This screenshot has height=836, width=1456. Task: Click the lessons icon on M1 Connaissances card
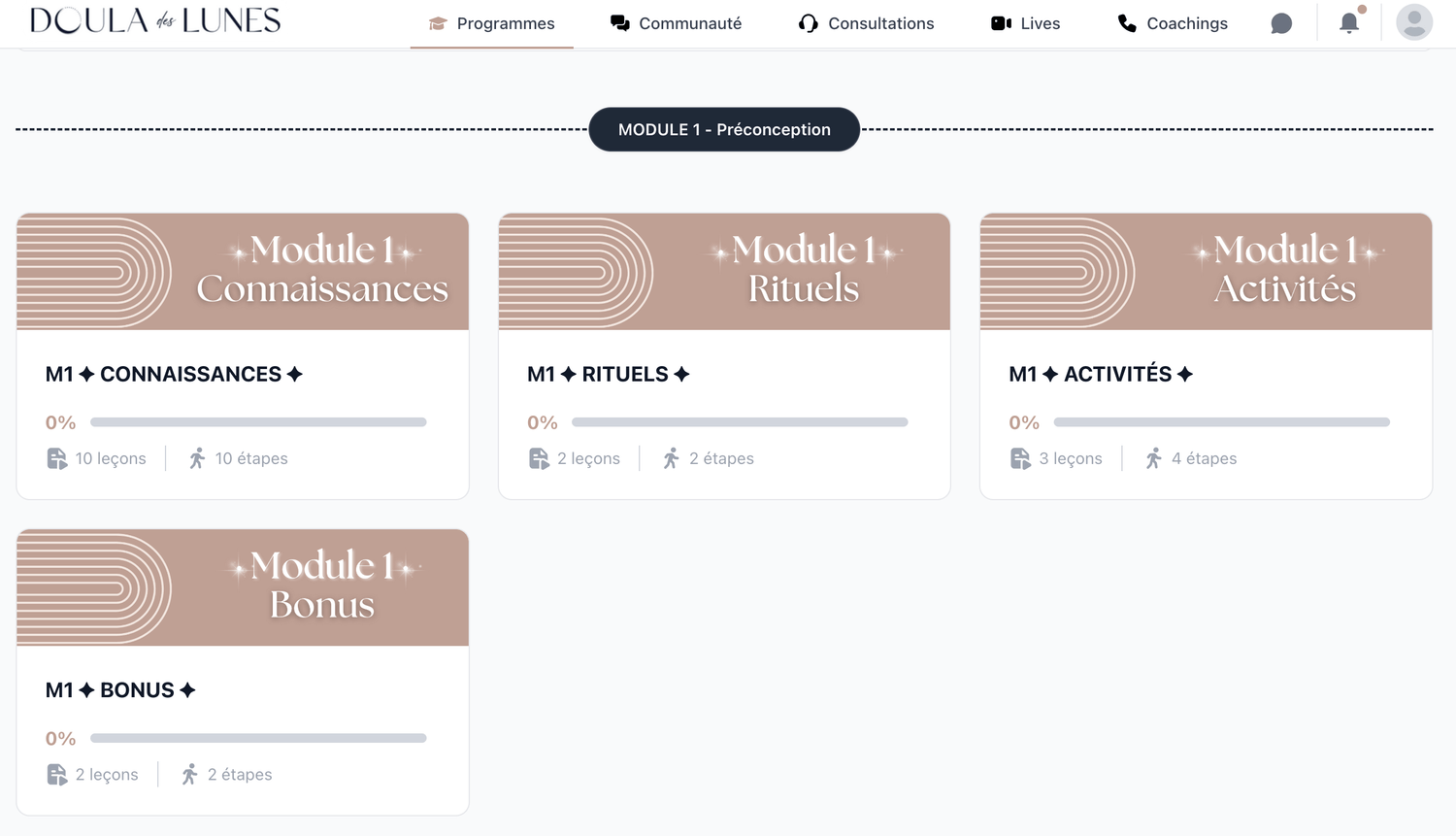[x=57, y=458]
